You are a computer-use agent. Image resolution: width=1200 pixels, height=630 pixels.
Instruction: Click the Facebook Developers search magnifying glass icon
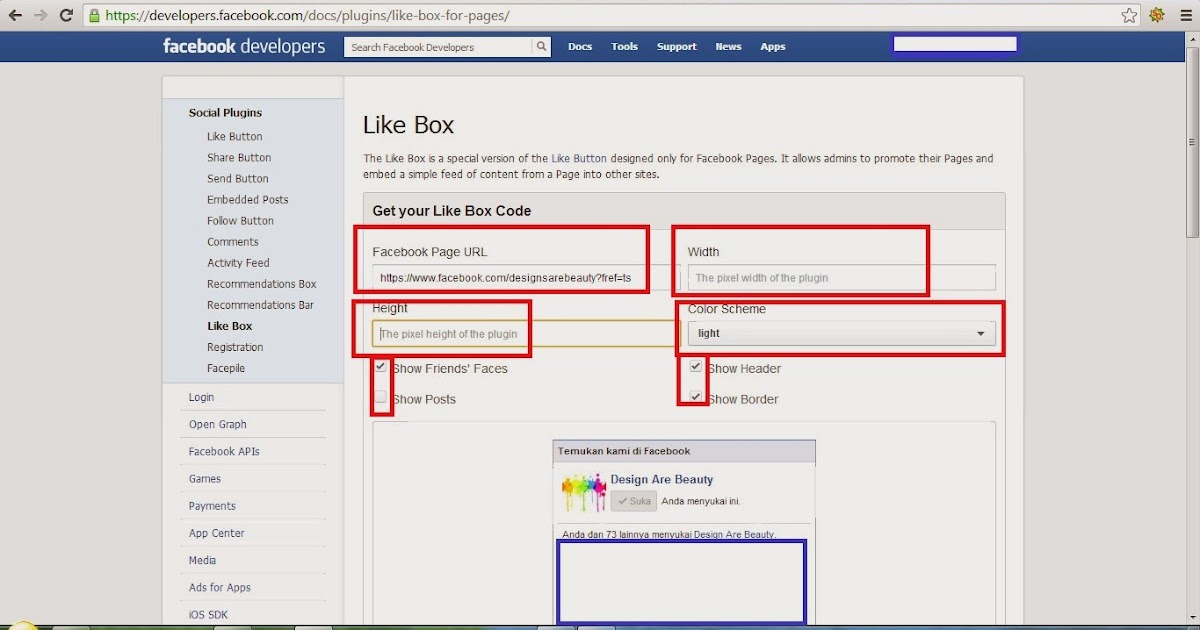[540, 46]
